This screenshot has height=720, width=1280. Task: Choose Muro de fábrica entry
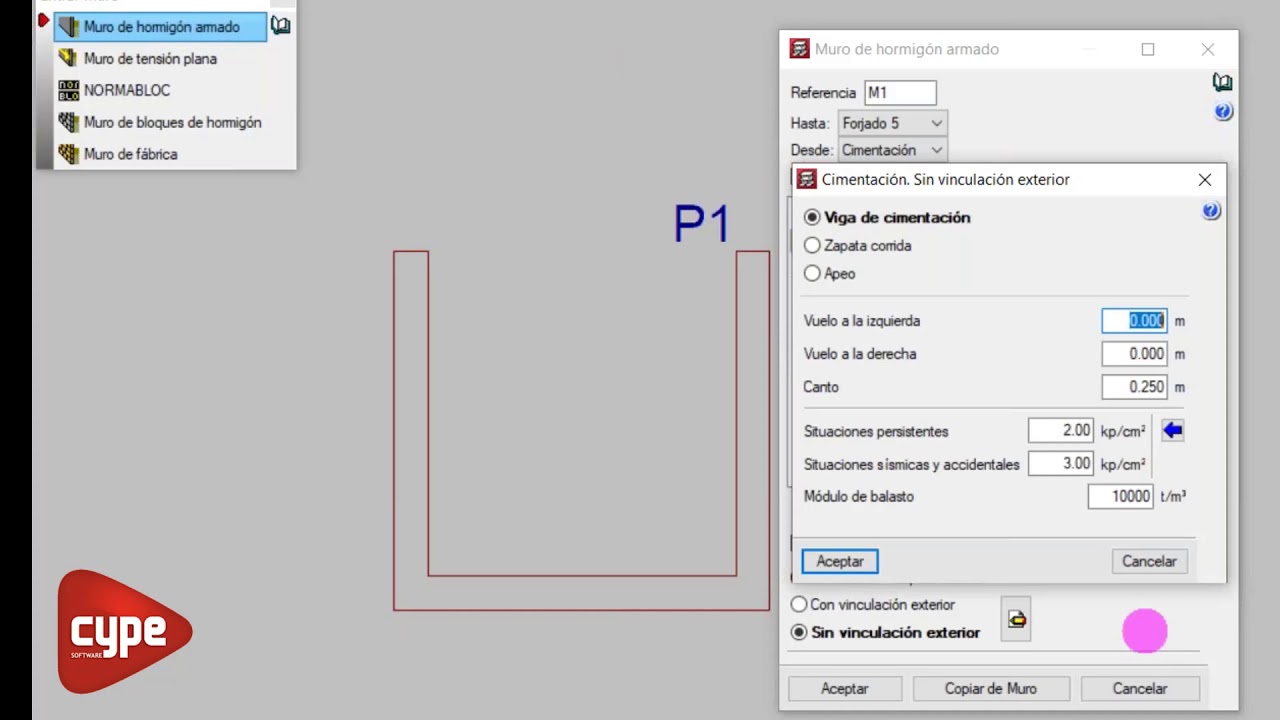(130, 154)
